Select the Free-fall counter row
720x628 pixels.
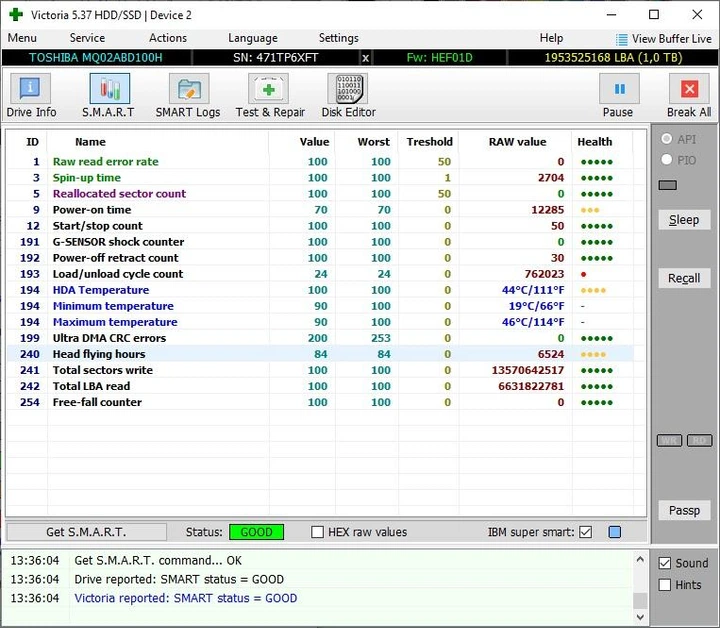320,402
